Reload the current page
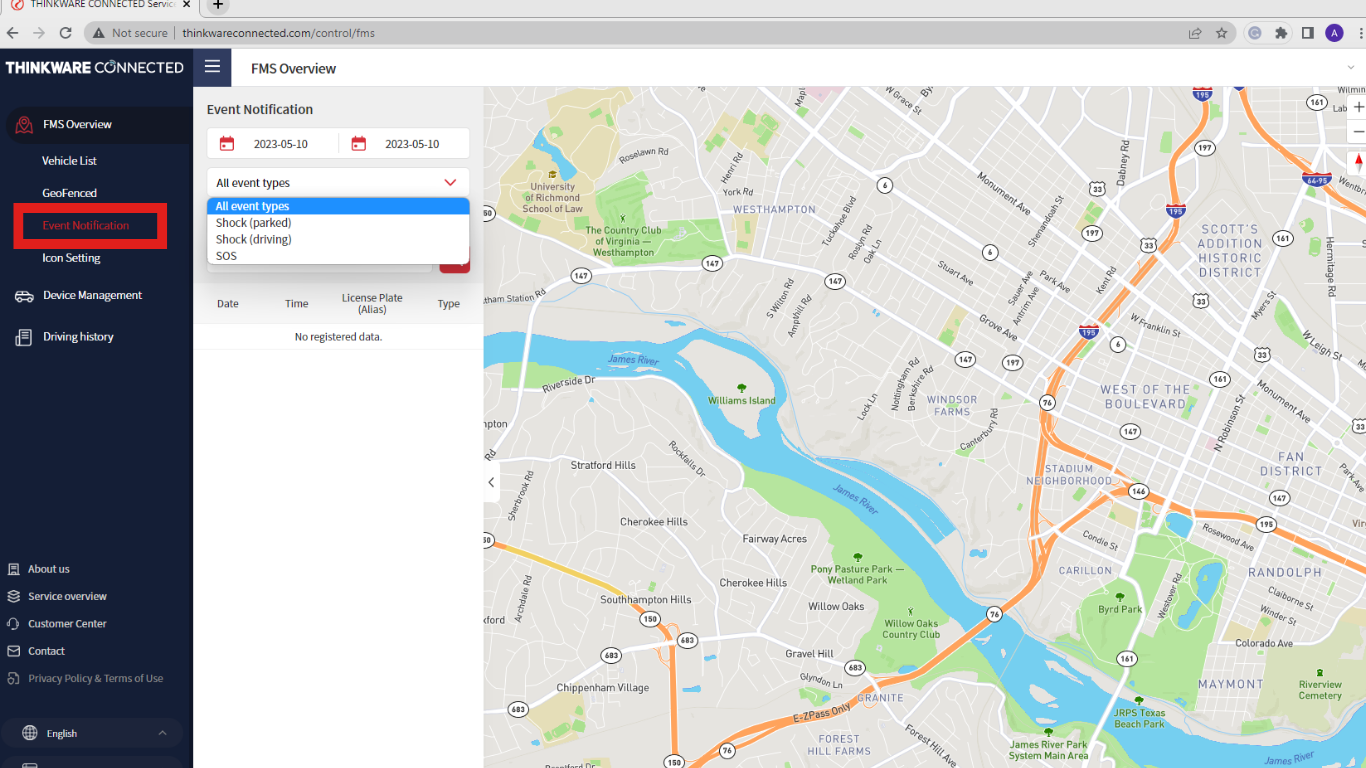Screen dimensions: 1366x768 click(65, 33)
